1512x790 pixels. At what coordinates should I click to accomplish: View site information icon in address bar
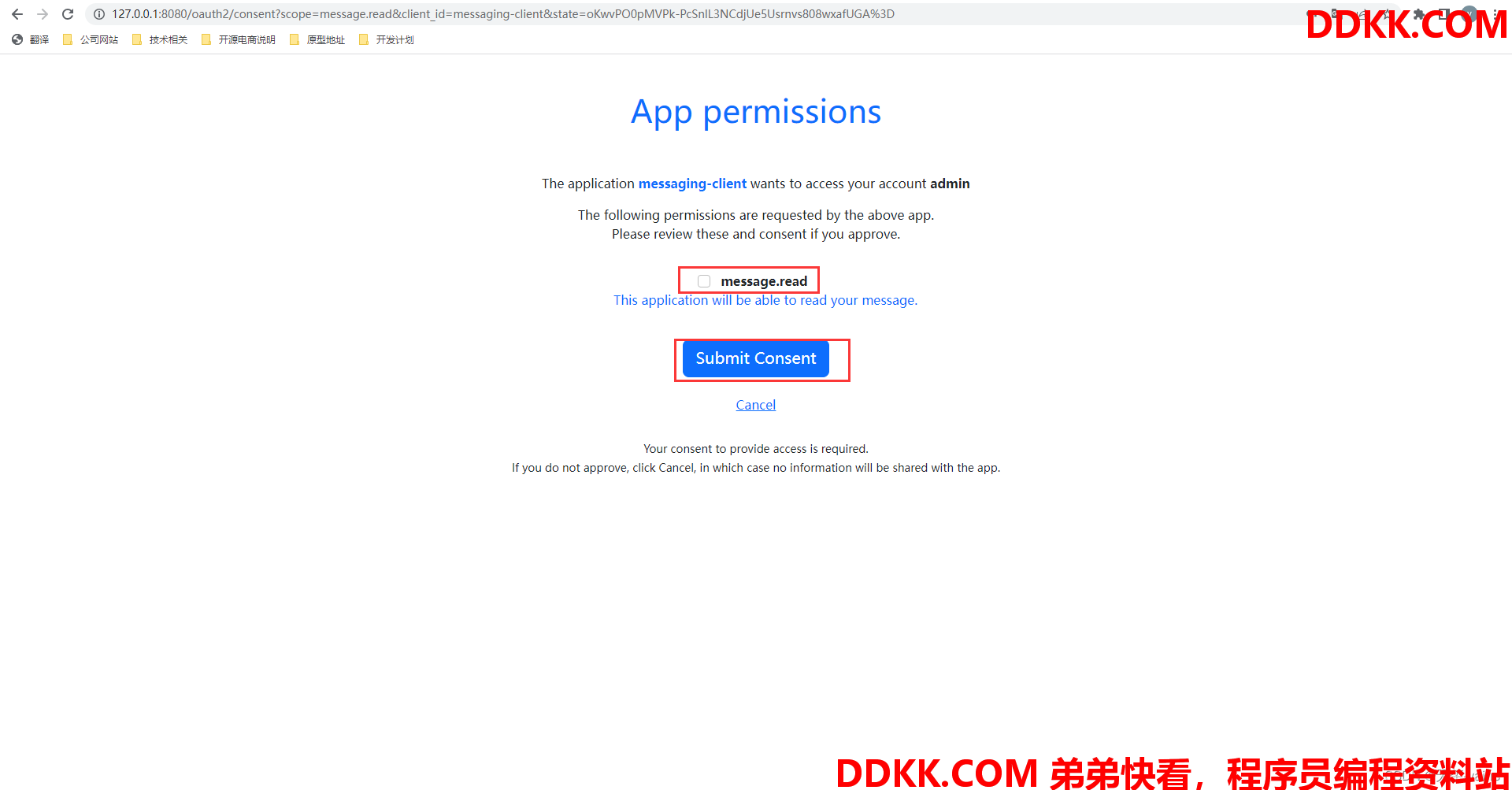click(x=99, y=14)
